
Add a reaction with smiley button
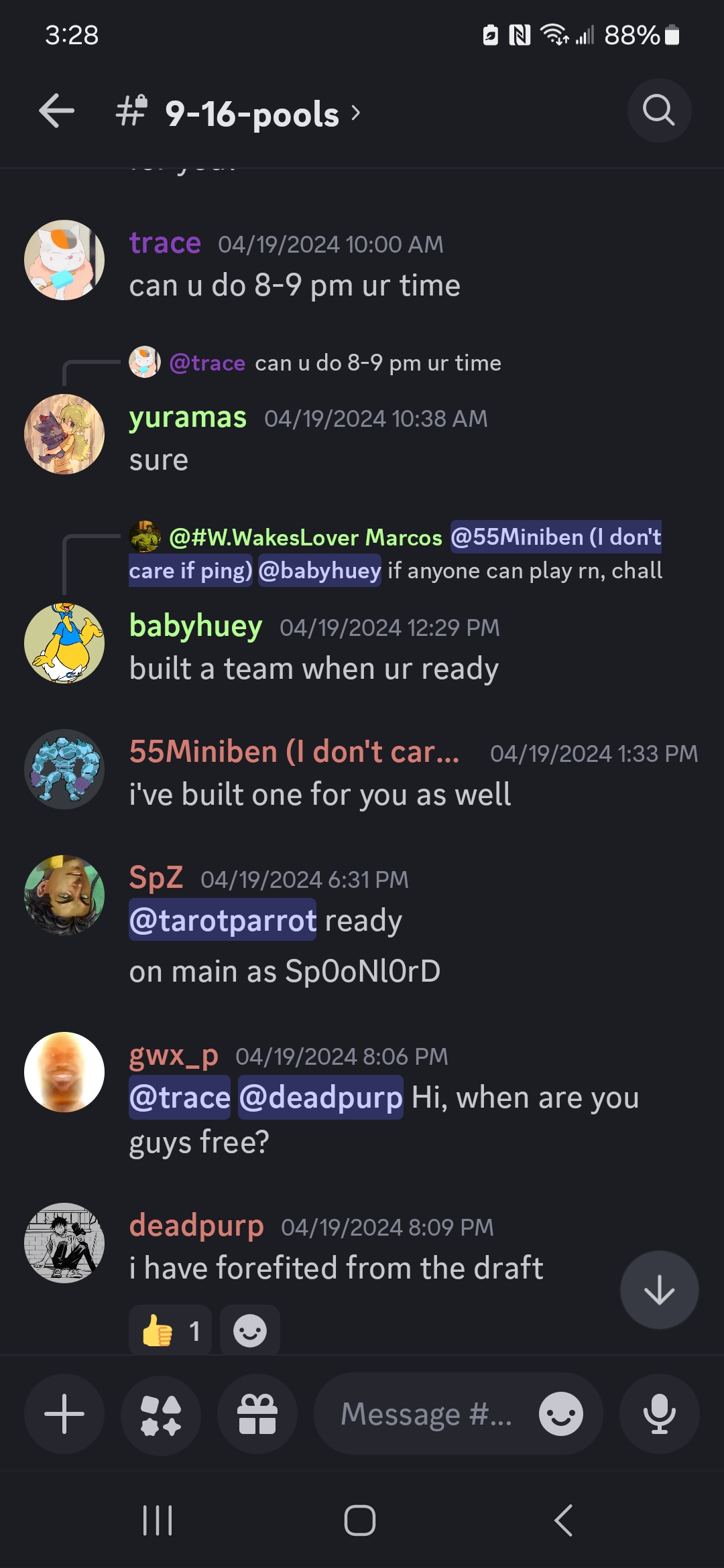pyautogui.click(x=250, y=1331)
